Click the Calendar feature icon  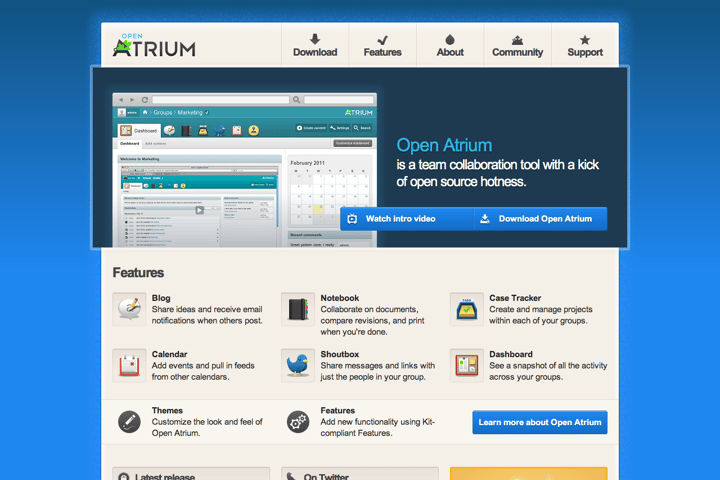click(x=129, y=366)
